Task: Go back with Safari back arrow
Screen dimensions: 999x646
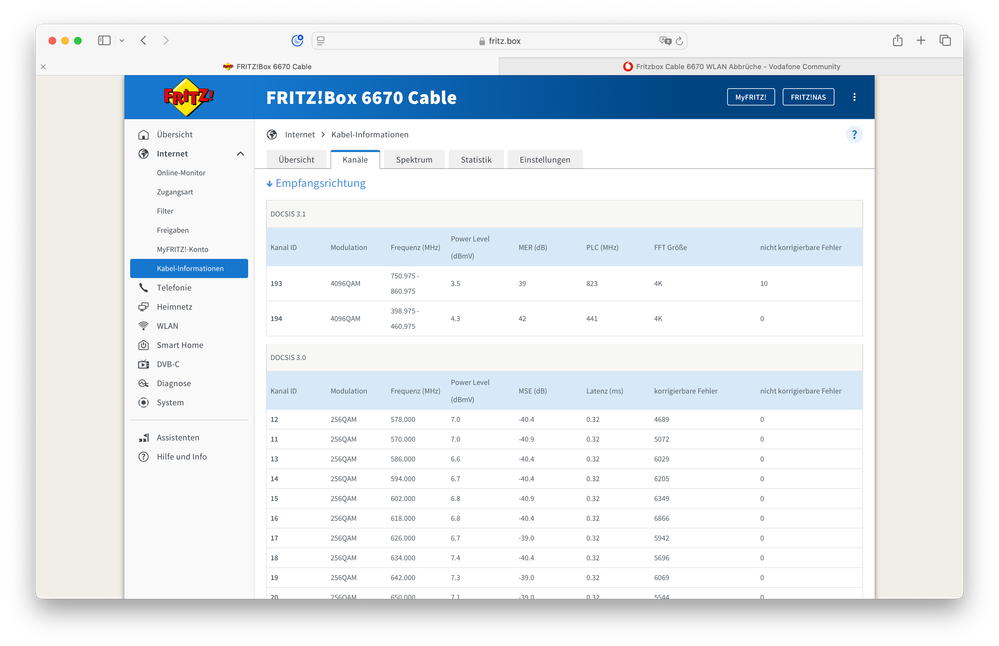Action: pos(144,41)
